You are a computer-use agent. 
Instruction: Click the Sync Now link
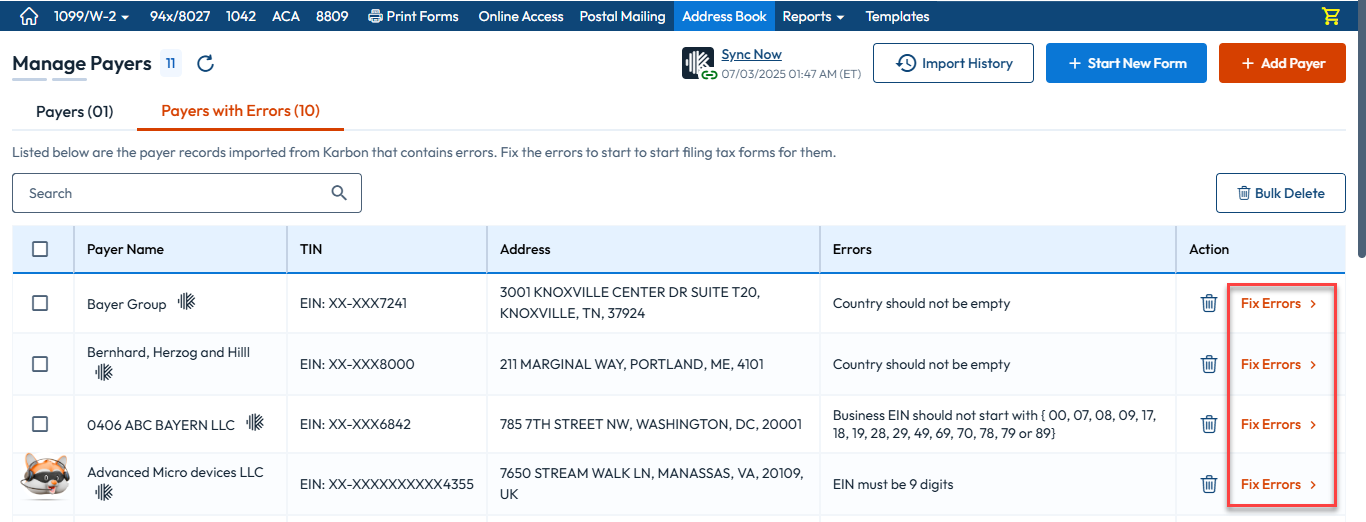751,54
